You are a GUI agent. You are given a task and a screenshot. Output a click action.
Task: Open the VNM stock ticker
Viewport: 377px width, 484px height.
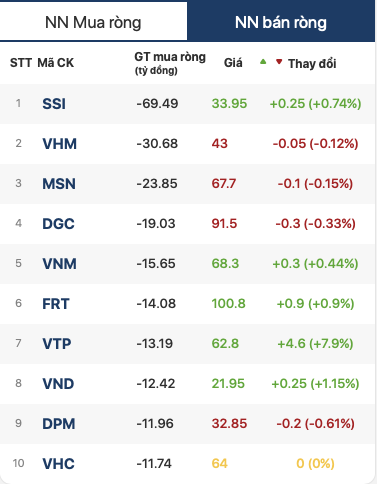coord(59,264)
